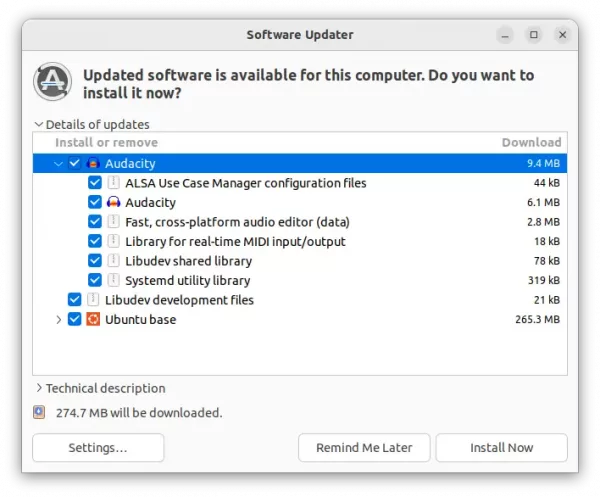Open the Settings… dialog
The width and height of the screenshot is (600, 497).
tap(98, 447)
